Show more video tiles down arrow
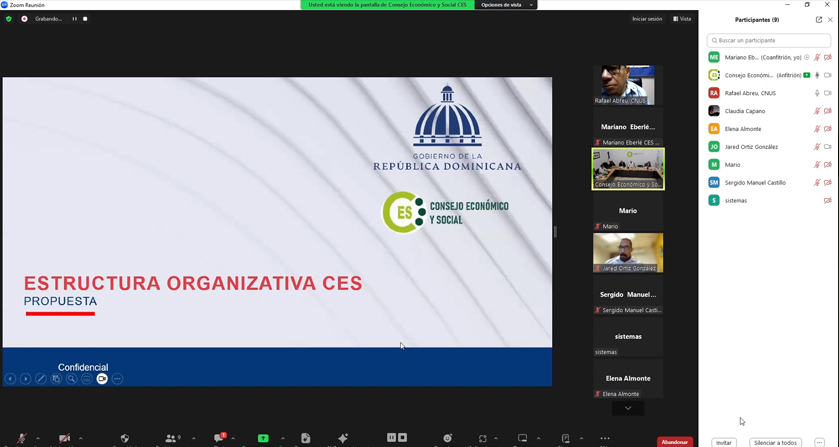This screenshot has height=447, width=839. click(628, 408)
